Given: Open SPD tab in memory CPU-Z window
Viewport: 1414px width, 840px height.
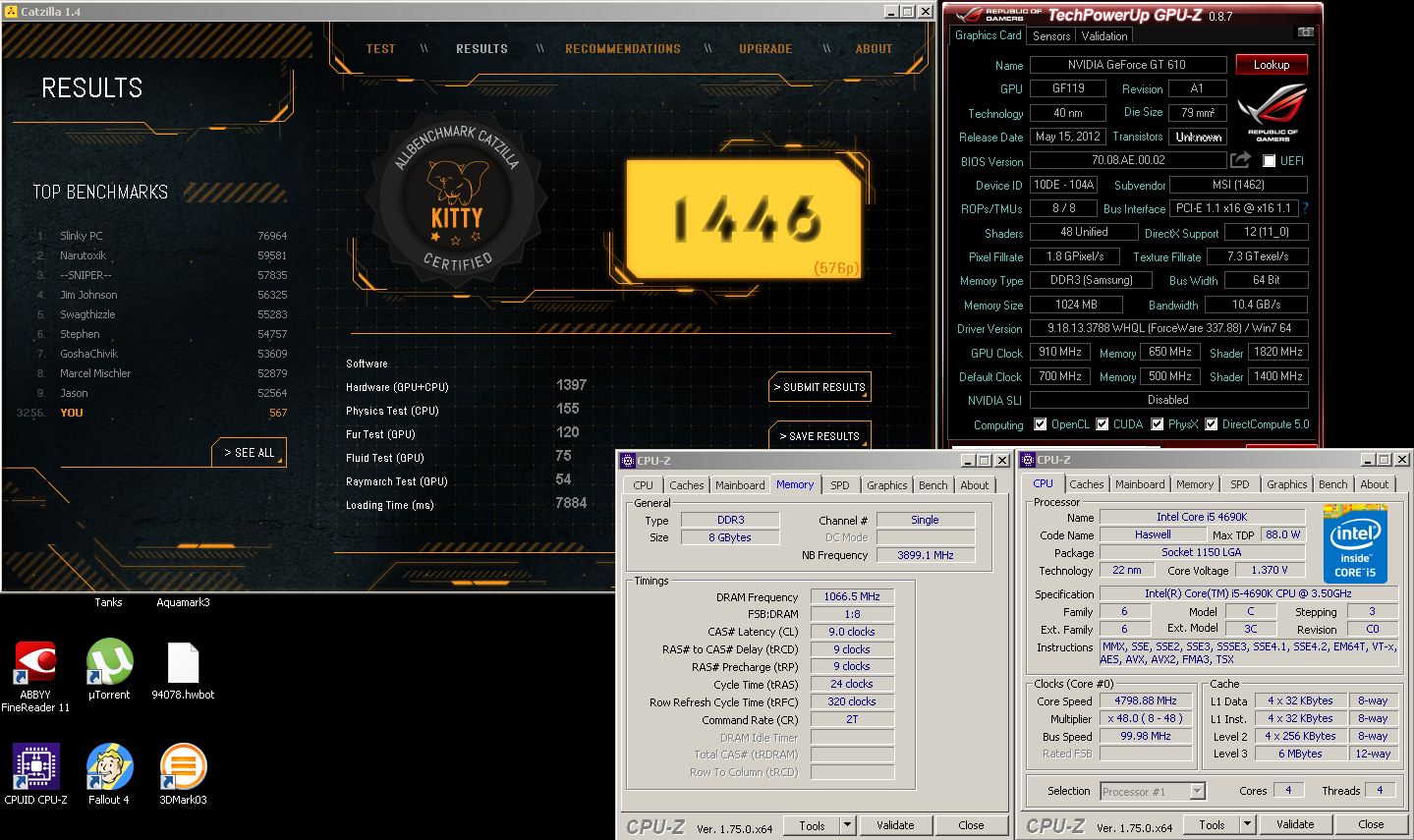Looking at the screenshot, I should (x=840, y=485).
